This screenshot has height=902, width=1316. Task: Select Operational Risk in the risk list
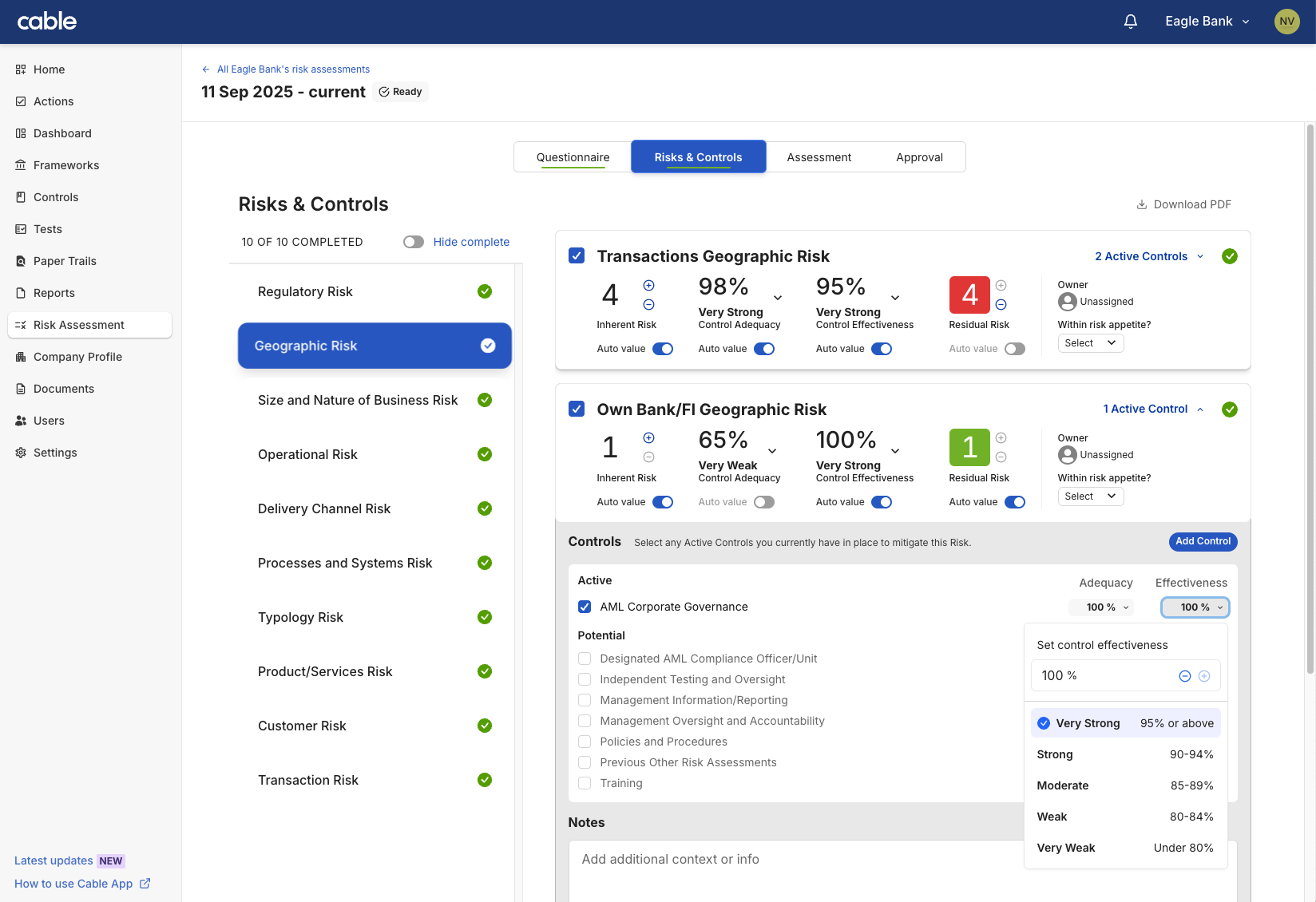(307, 454)
